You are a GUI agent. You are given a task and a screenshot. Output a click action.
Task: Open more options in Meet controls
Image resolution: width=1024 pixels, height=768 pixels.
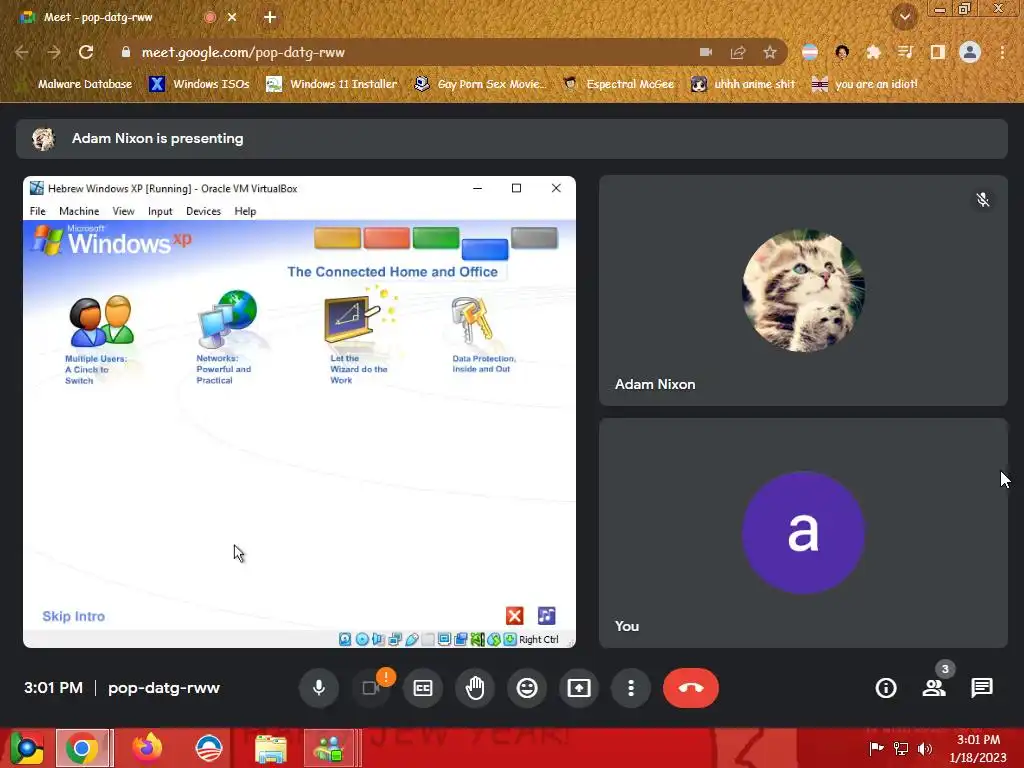[631, 688]
